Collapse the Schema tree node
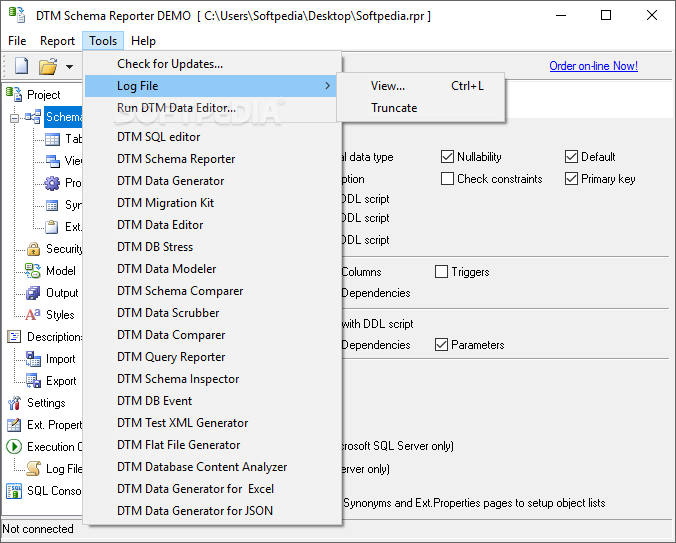The image size is (676, 543). (14, 118)
